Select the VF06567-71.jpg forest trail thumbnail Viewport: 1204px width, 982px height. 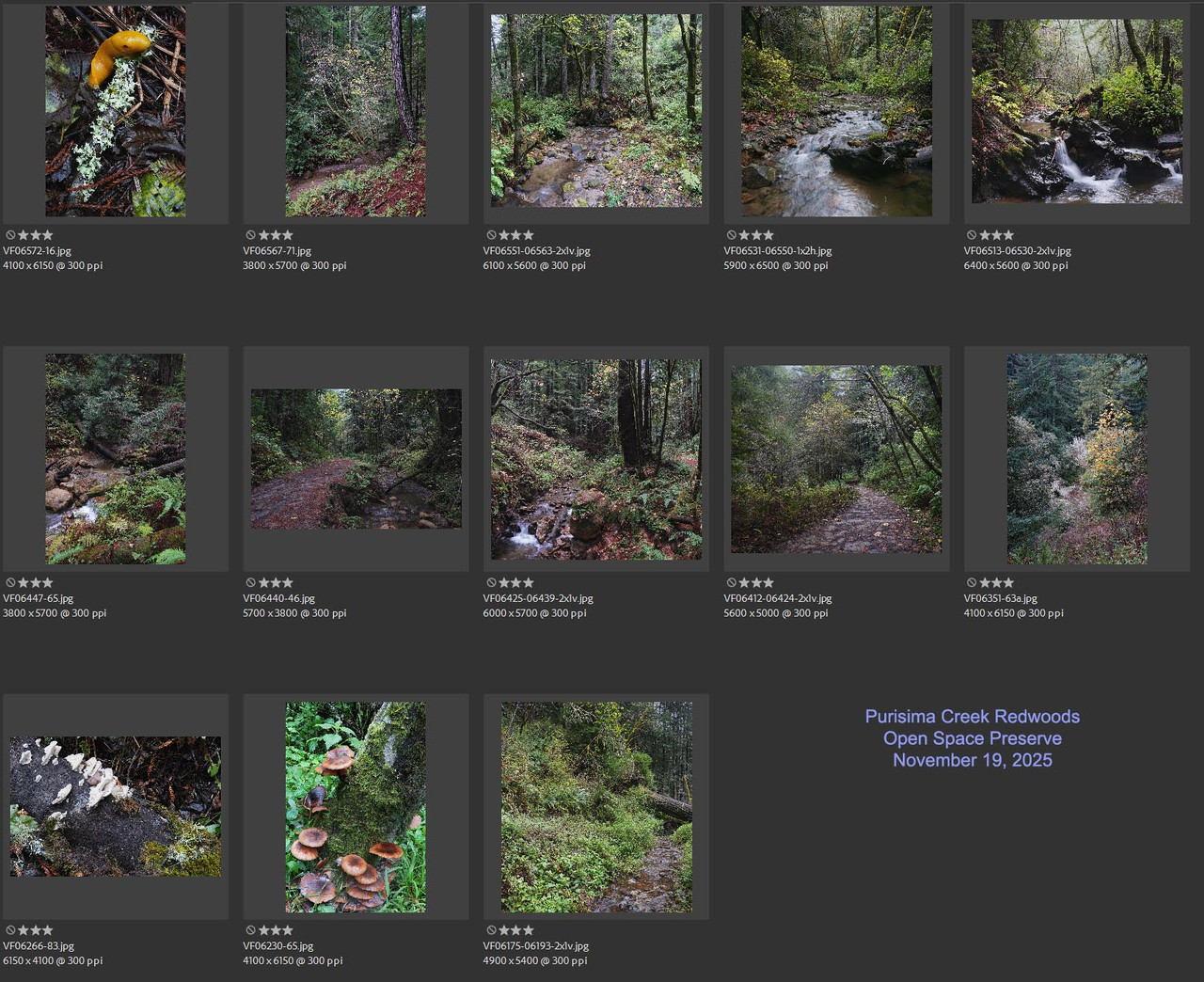point(356,111)
